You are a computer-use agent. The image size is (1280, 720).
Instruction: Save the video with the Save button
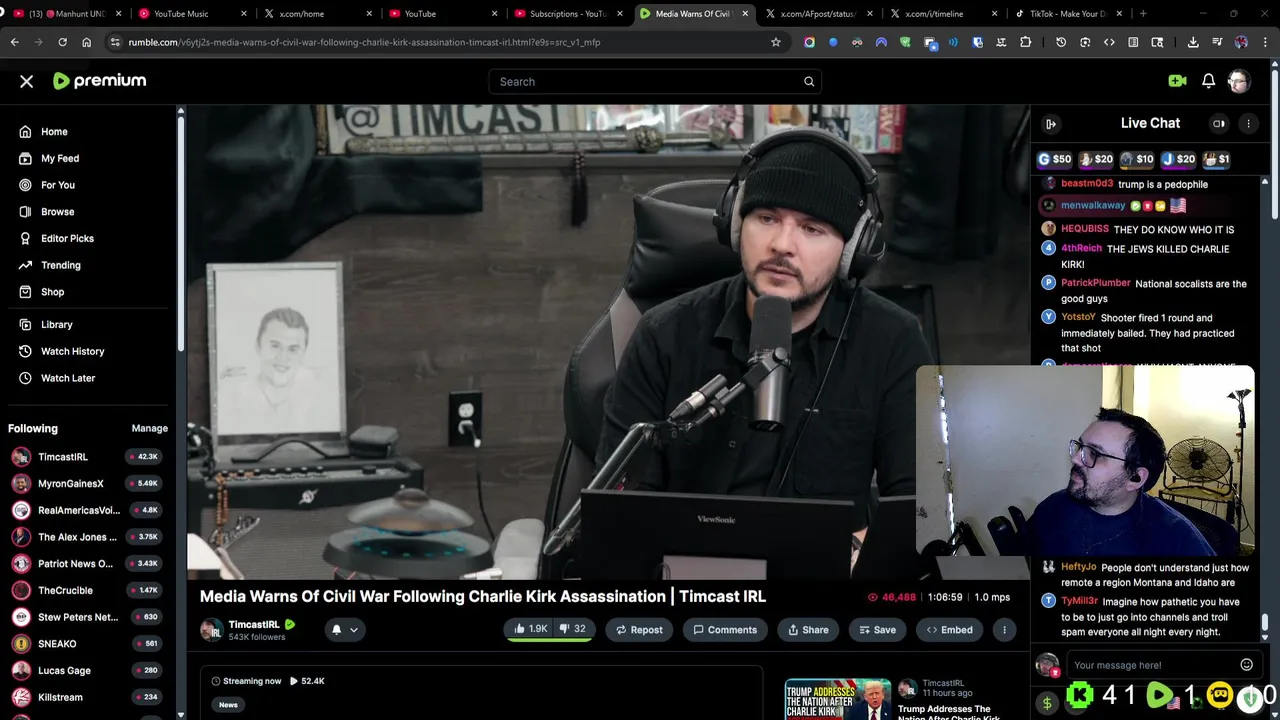[x=877, y=630]
